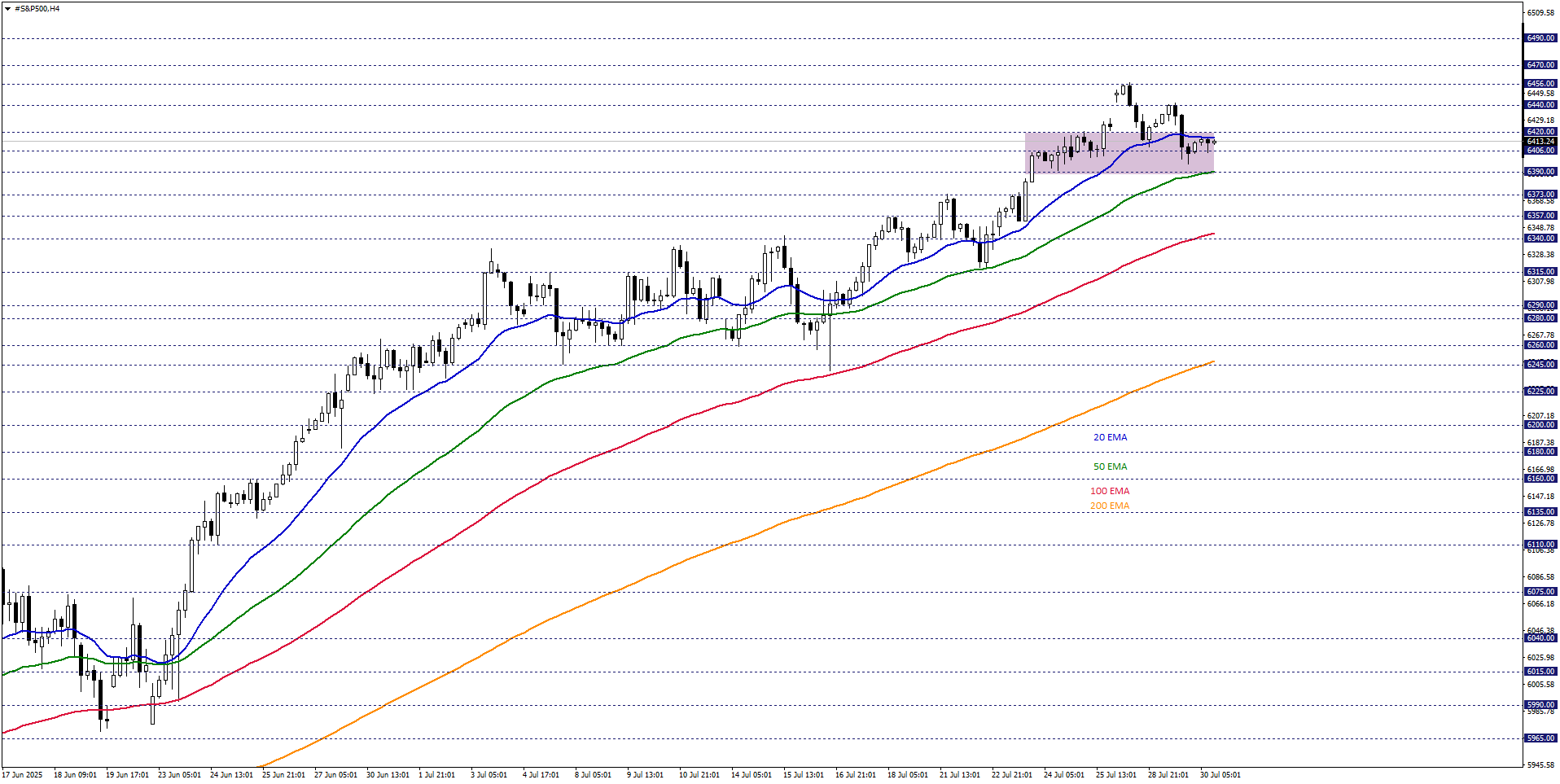Click the 6509.58 price scale value
This screenshot has height=784, width=1560.
coord(1540,13)
